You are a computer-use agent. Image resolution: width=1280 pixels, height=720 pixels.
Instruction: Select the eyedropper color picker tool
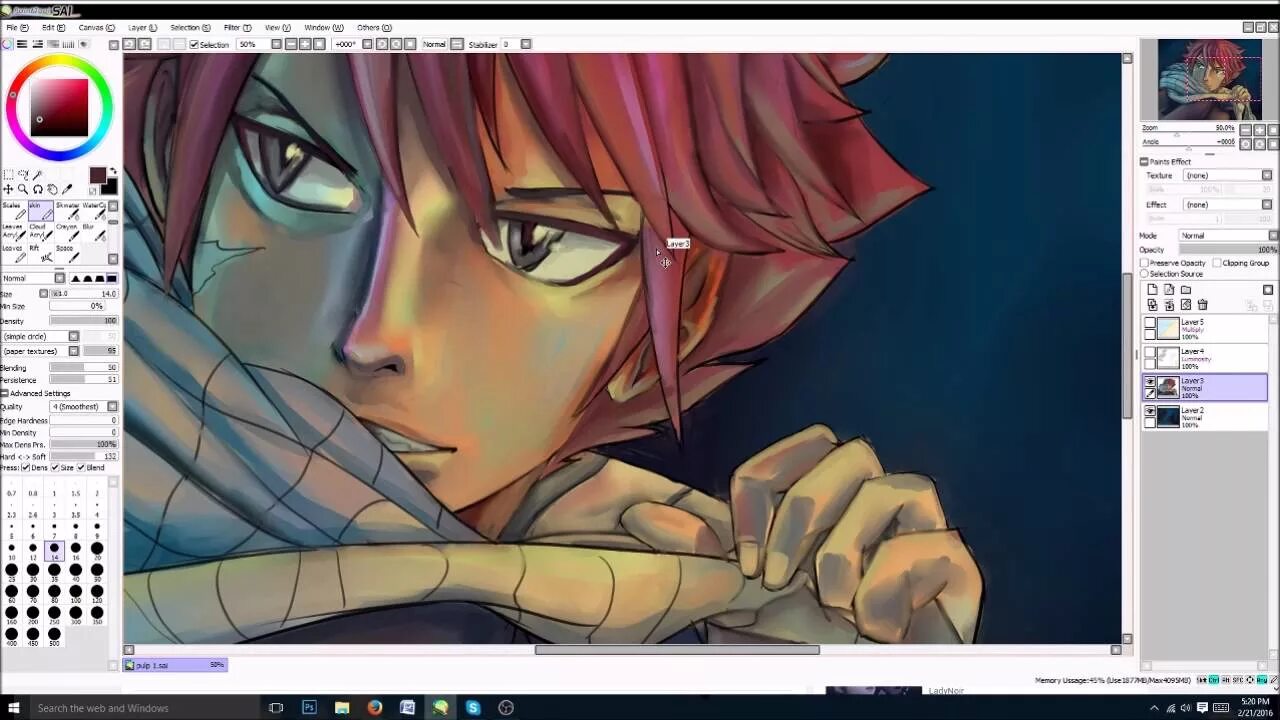(x=67, y=189)
